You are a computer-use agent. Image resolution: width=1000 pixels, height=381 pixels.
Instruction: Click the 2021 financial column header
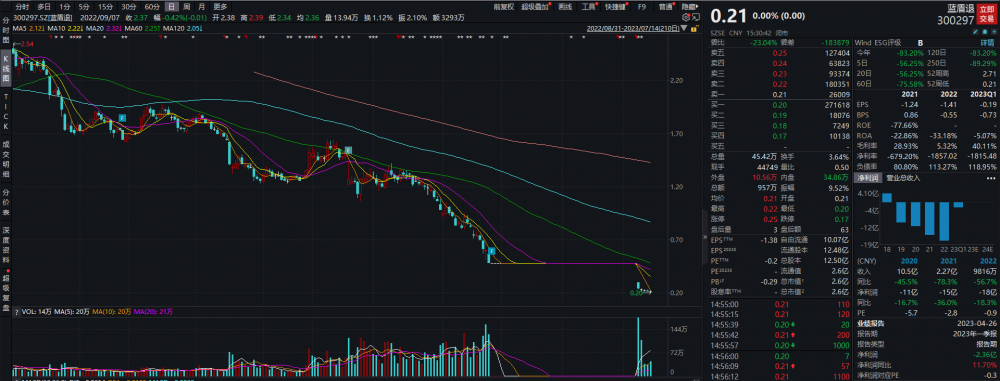click(x=909, y=93)
